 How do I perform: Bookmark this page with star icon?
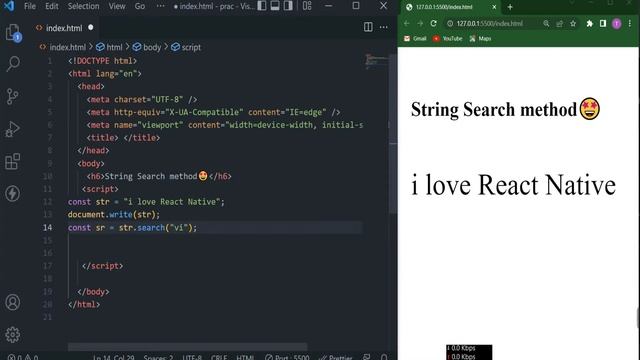pyautogui.click(x=573, y=24)
